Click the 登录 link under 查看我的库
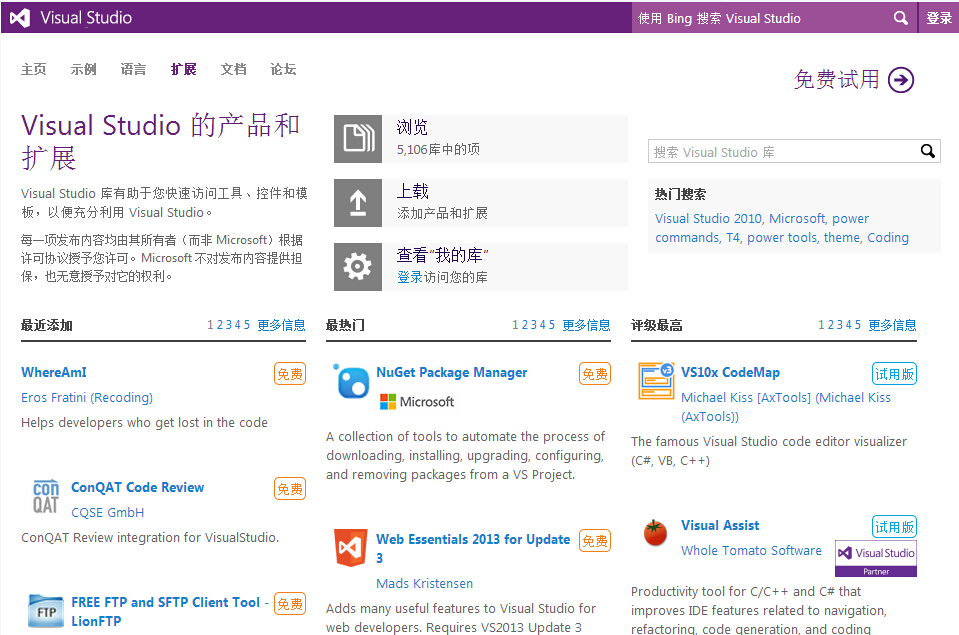This screenshot has width=959, height=635. click(410, 277)
